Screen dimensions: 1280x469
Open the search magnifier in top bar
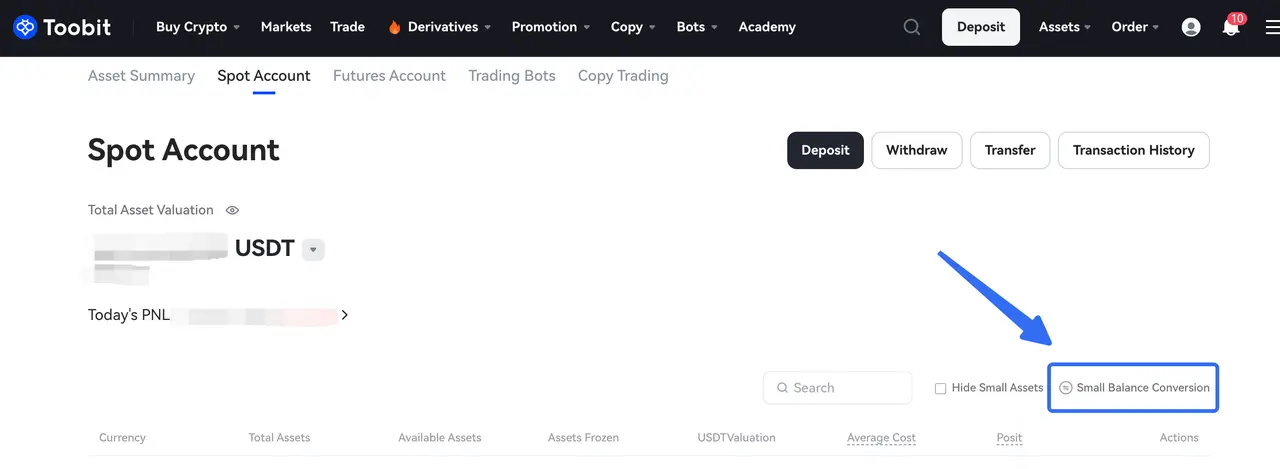(912, 27)
